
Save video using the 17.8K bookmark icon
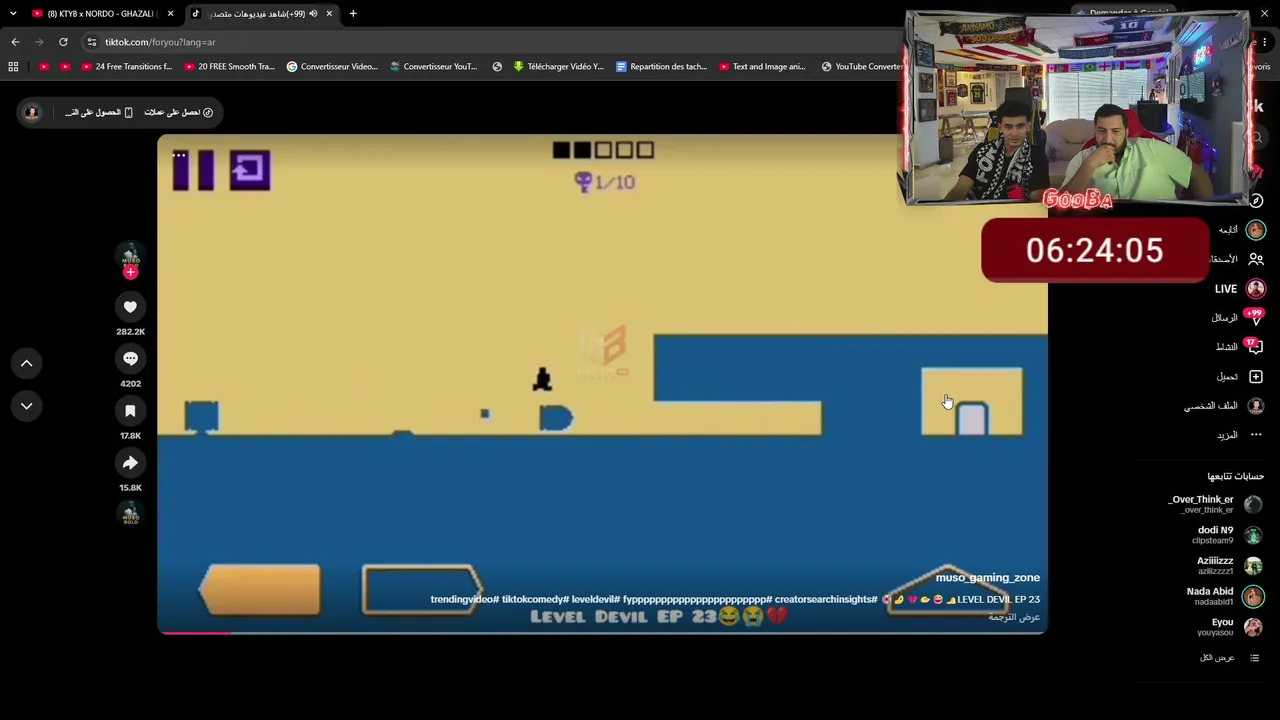pos(130,411)
